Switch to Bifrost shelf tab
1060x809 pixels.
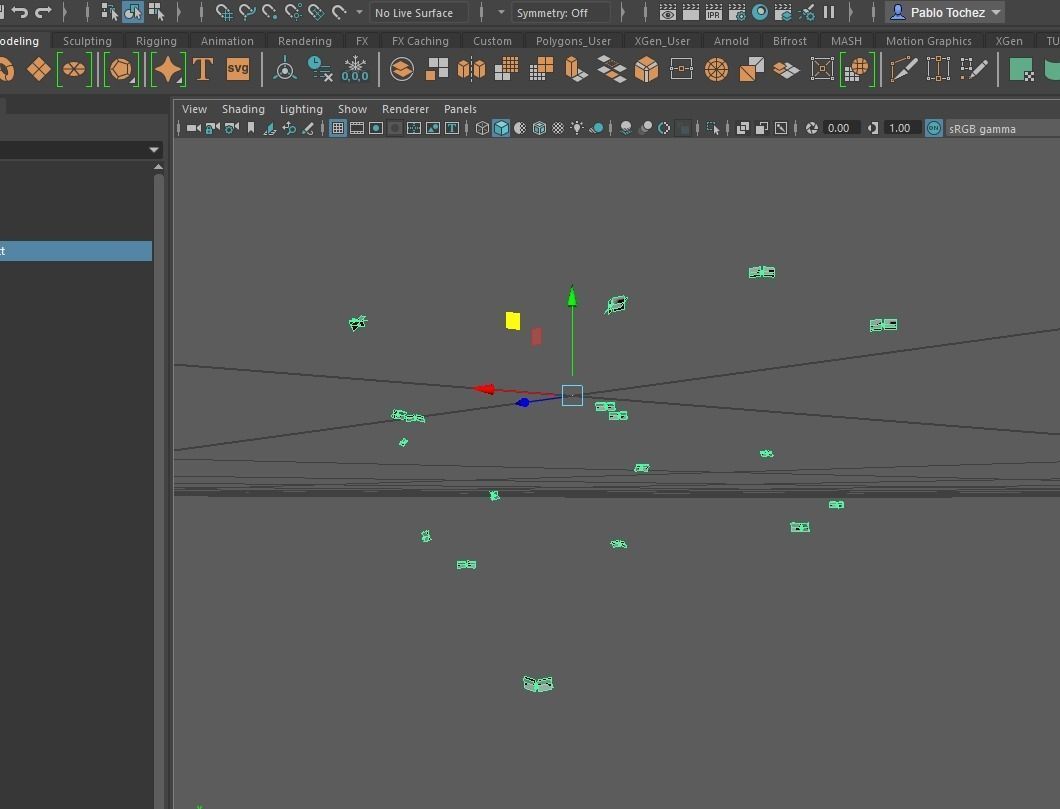790,41
